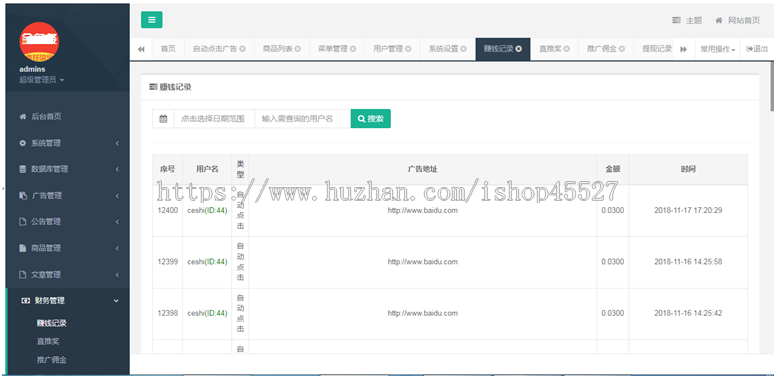Click the page vertical scrollbar
This screenshot has width=776, height=378.
coord(773,86)
